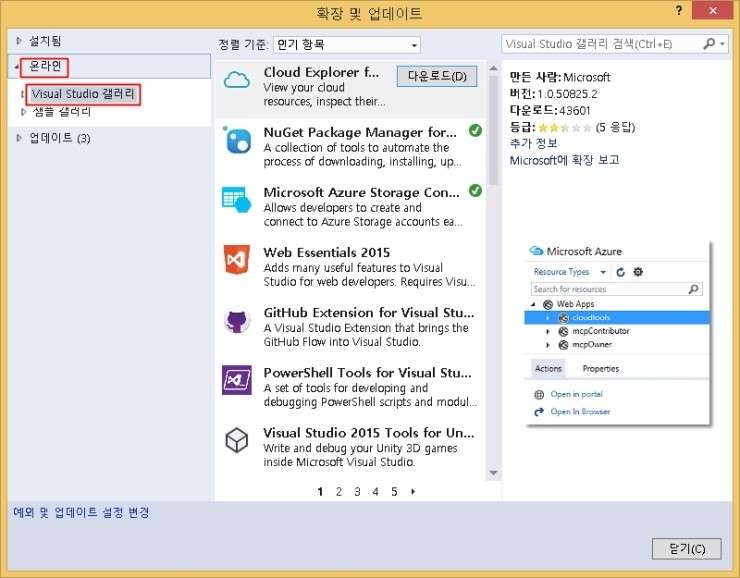Select PowerShell Tools for Visual Studio entry

tap(350, 387)
